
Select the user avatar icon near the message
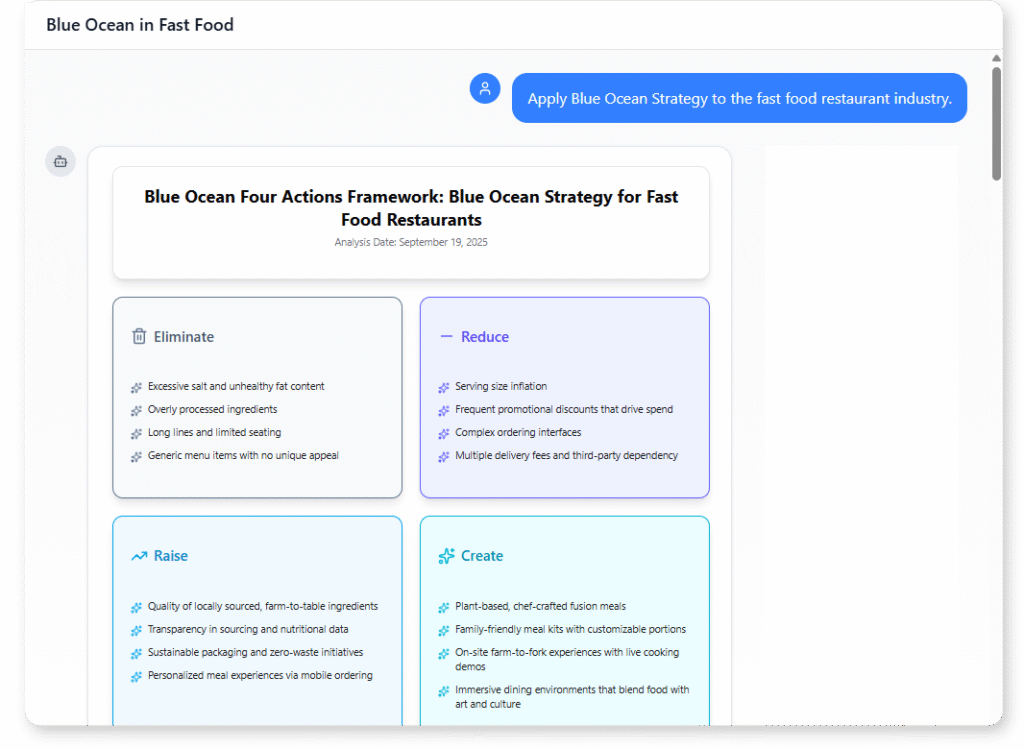(x=485, y=88)
